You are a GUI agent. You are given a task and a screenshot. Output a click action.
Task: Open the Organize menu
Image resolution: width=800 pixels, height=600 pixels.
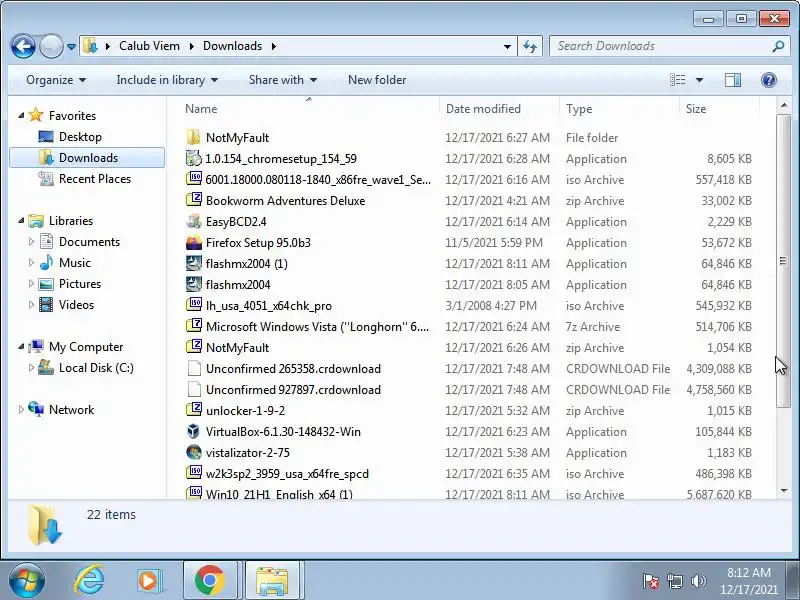click(56, 80)
